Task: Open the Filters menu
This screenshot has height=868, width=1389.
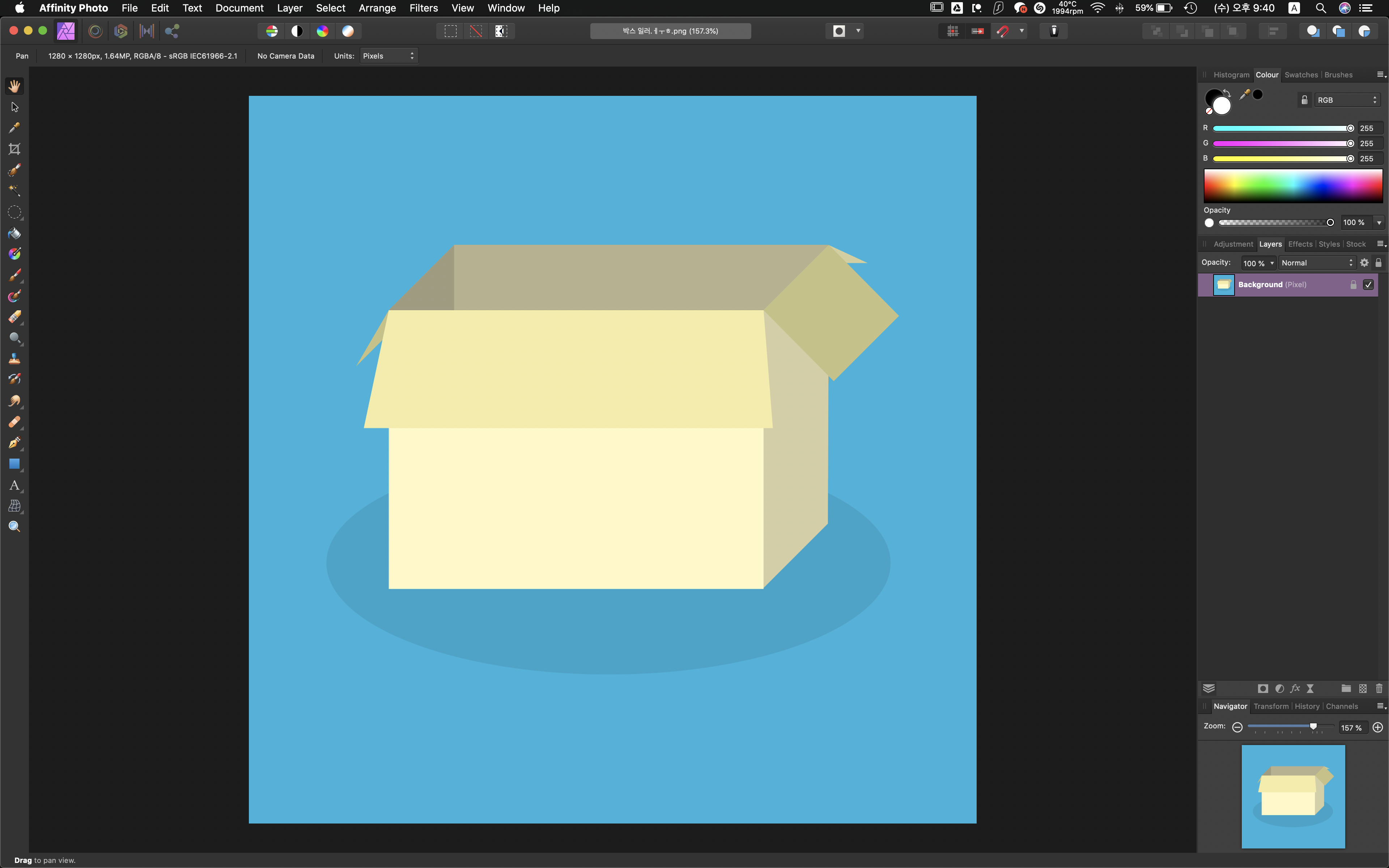Action: pos(423,8)
